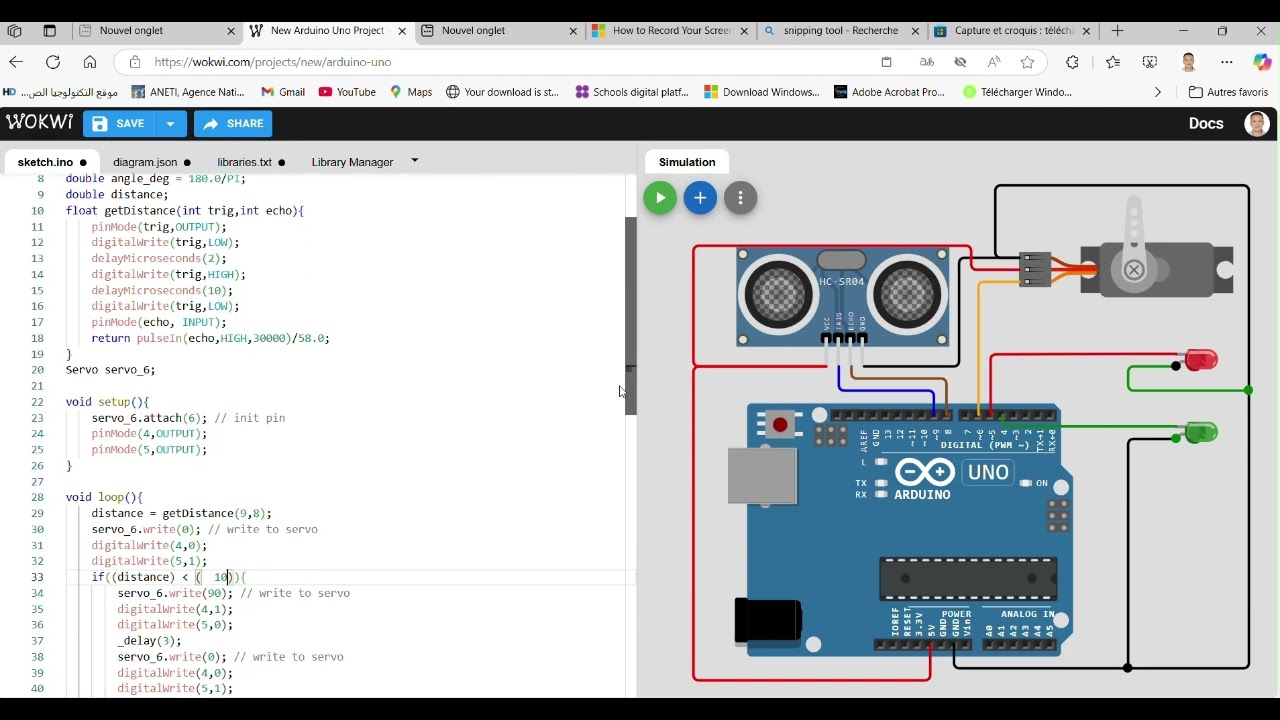Open the new tab plus button
This screenshot has height=720, width=1280.
1117,31
